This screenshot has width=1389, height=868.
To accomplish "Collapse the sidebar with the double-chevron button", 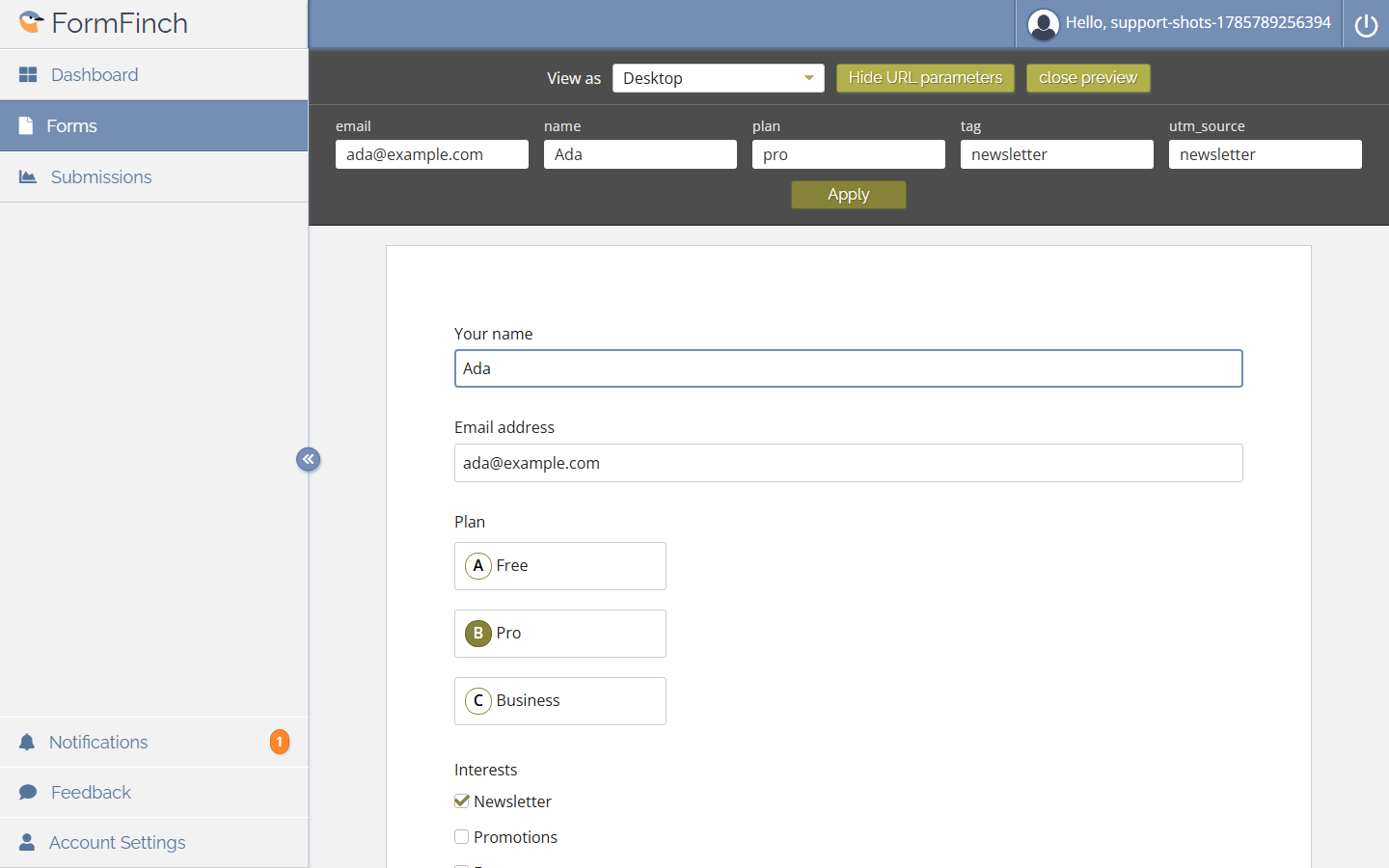I will click(308, 459).
